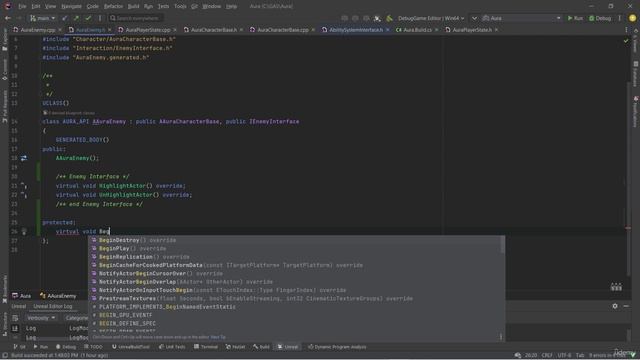The image size is (640, 360).
Task: Click the Aura breadcrumb item
Action: 22,296
